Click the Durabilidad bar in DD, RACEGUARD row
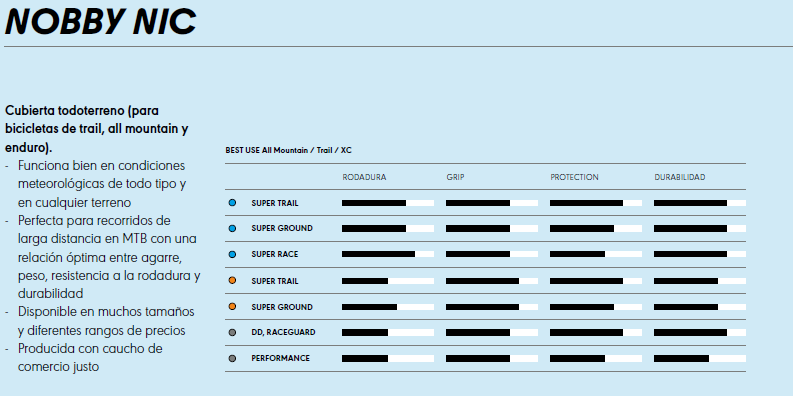Image resolution: width=793 pixels, height=396 pixels. click(x=700, y=333)
